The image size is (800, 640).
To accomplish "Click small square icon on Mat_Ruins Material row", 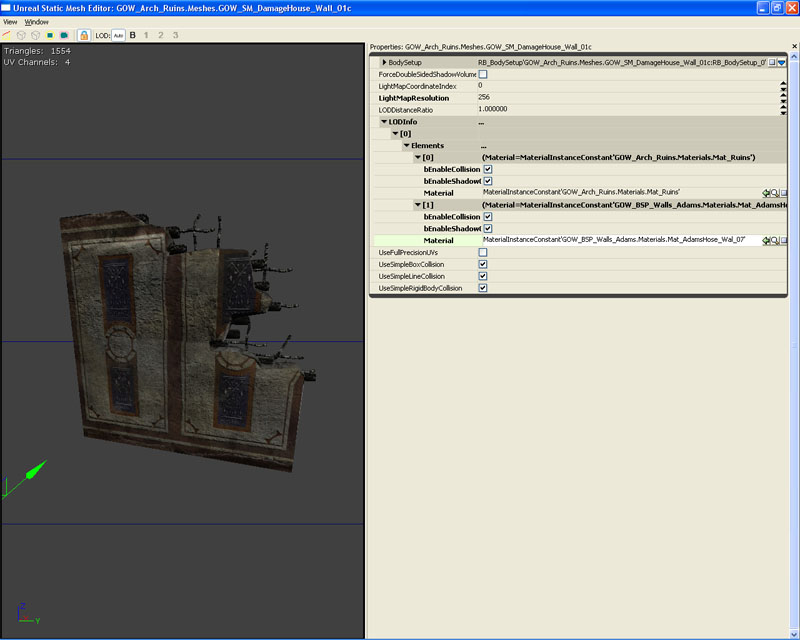I will pyautogui.click(x=784, y=193).
